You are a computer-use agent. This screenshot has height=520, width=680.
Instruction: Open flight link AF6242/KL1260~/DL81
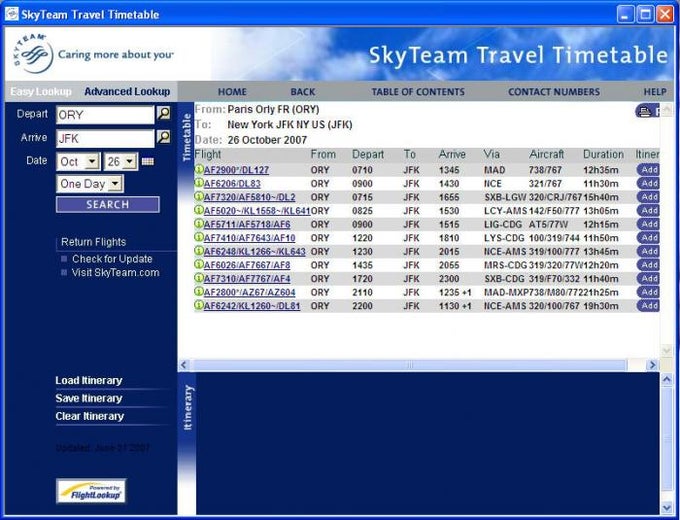252,306
